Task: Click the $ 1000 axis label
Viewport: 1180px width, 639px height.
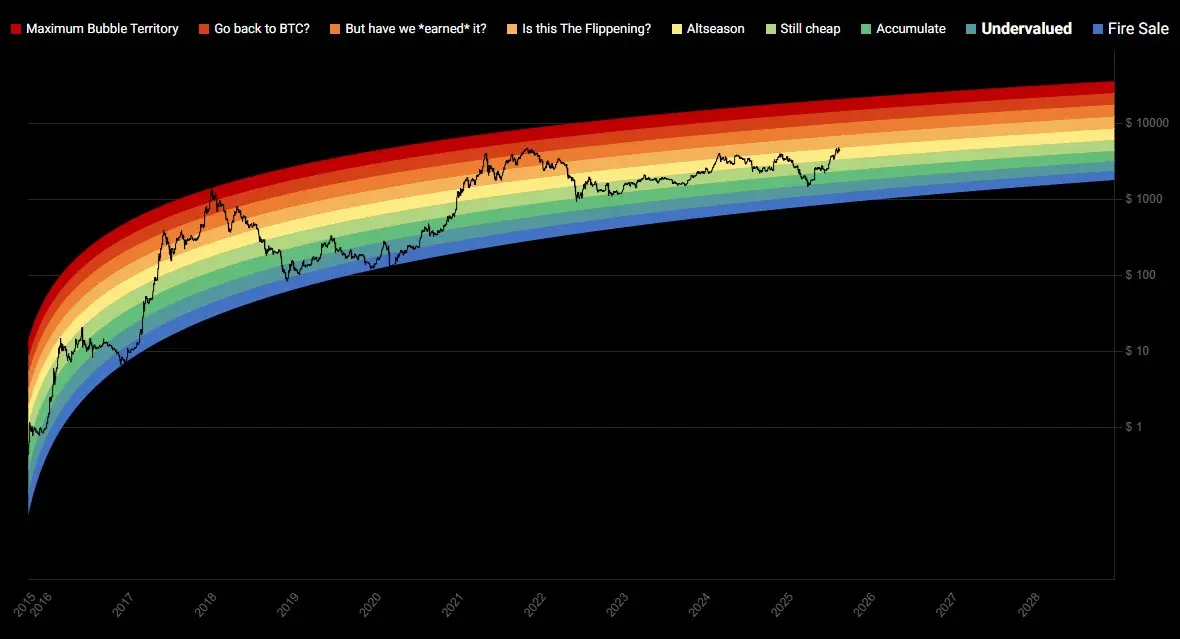Action: pos(1144,199)
